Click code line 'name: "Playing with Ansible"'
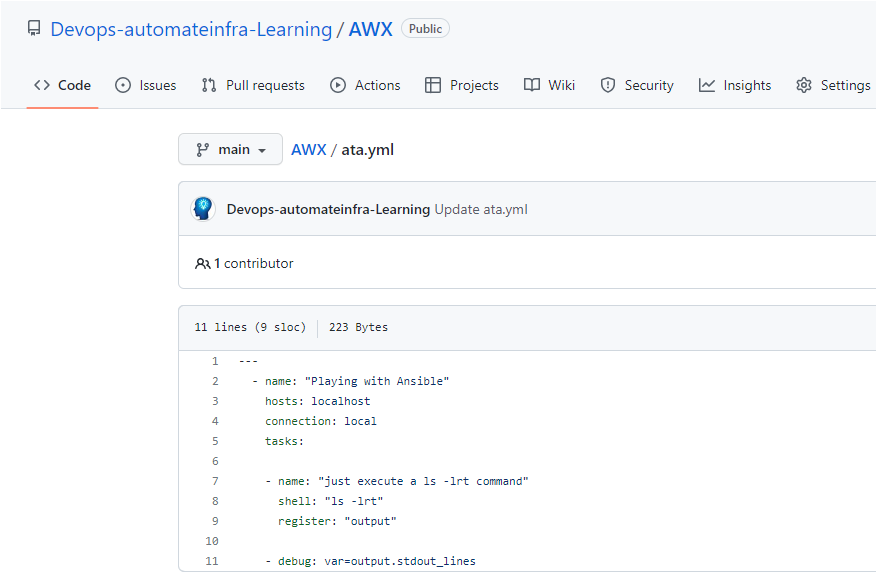This screenshot has height=583, width=877. [x=350, y=382]
